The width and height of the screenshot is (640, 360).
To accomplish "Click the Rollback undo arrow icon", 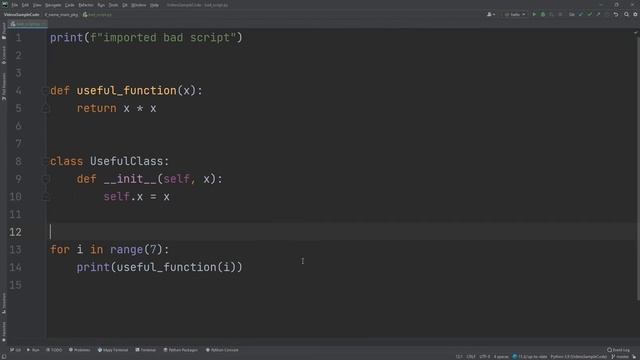I will pos(616,15).
